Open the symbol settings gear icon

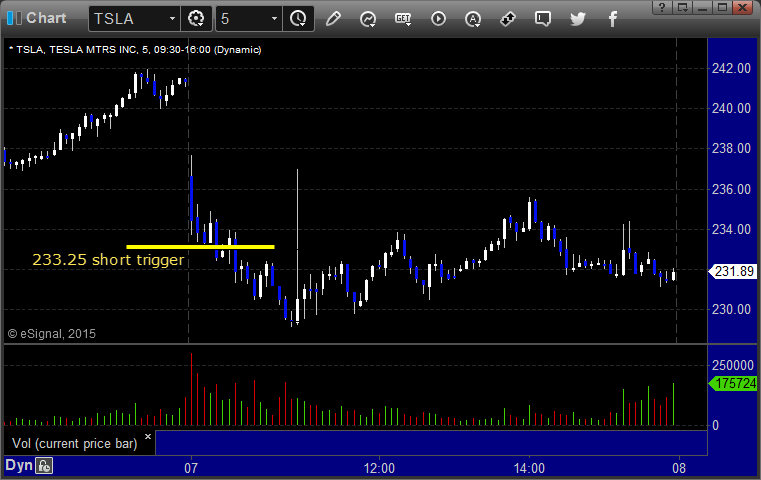coord(196,19)
